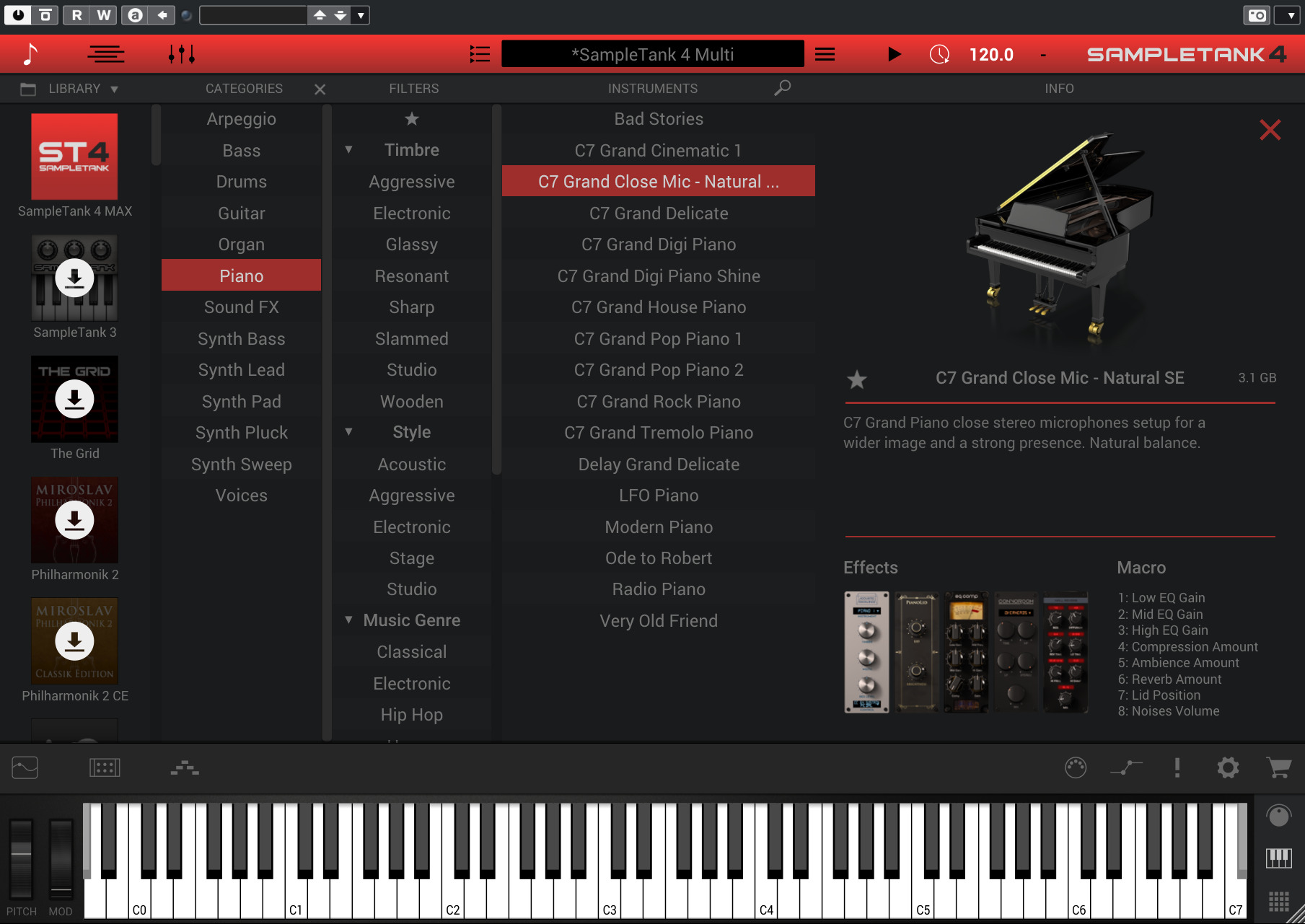Choose the Piano category
1305x924 pixels.
[241, 276]
